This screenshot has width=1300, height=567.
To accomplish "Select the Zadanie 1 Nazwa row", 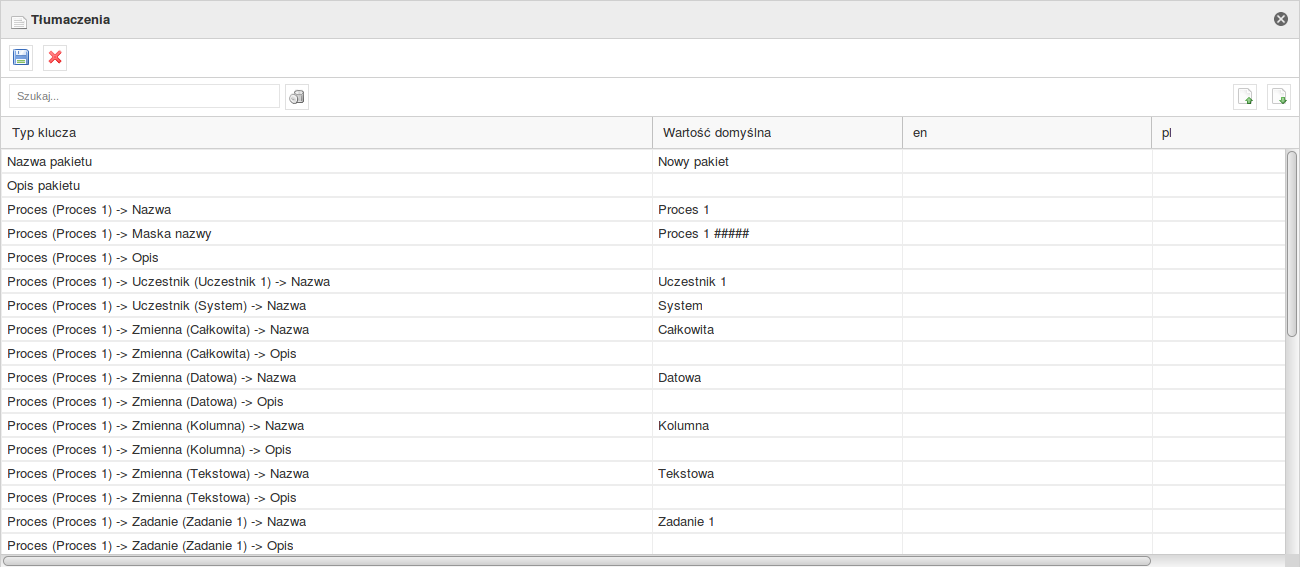I will coord(643,522).
